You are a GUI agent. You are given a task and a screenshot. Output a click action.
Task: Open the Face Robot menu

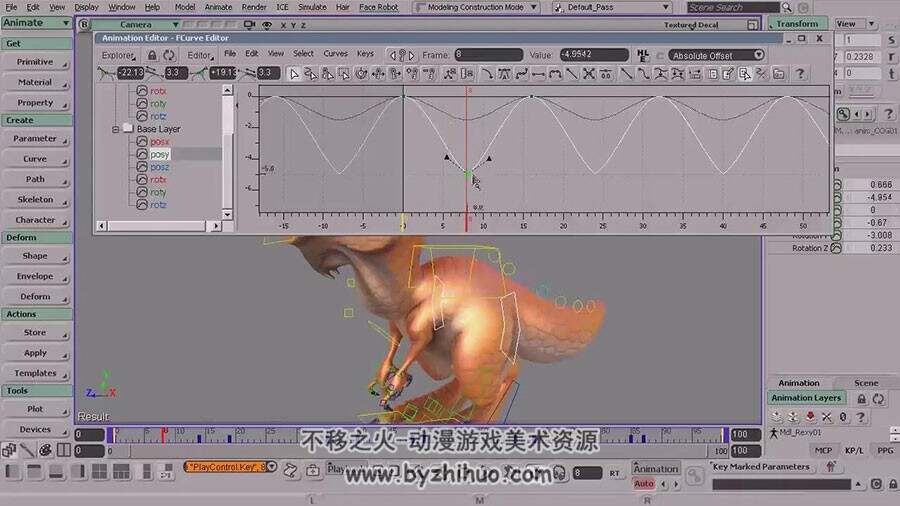coord(378,7)
